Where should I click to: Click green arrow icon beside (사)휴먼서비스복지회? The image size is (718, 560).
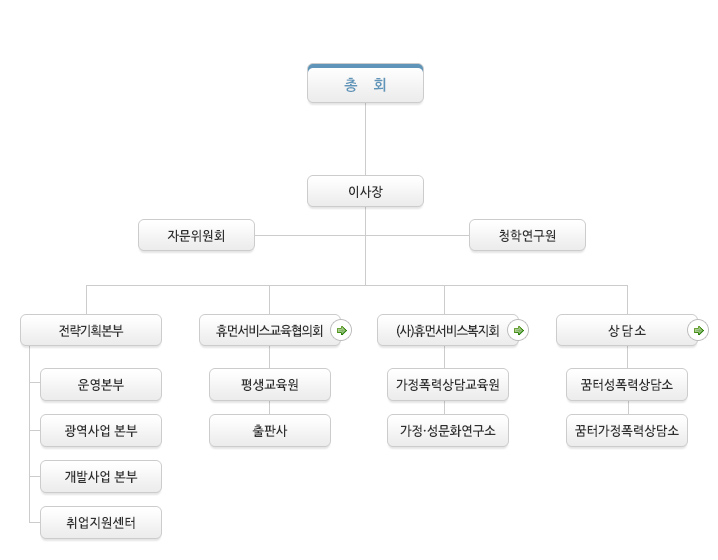(518, 330)
